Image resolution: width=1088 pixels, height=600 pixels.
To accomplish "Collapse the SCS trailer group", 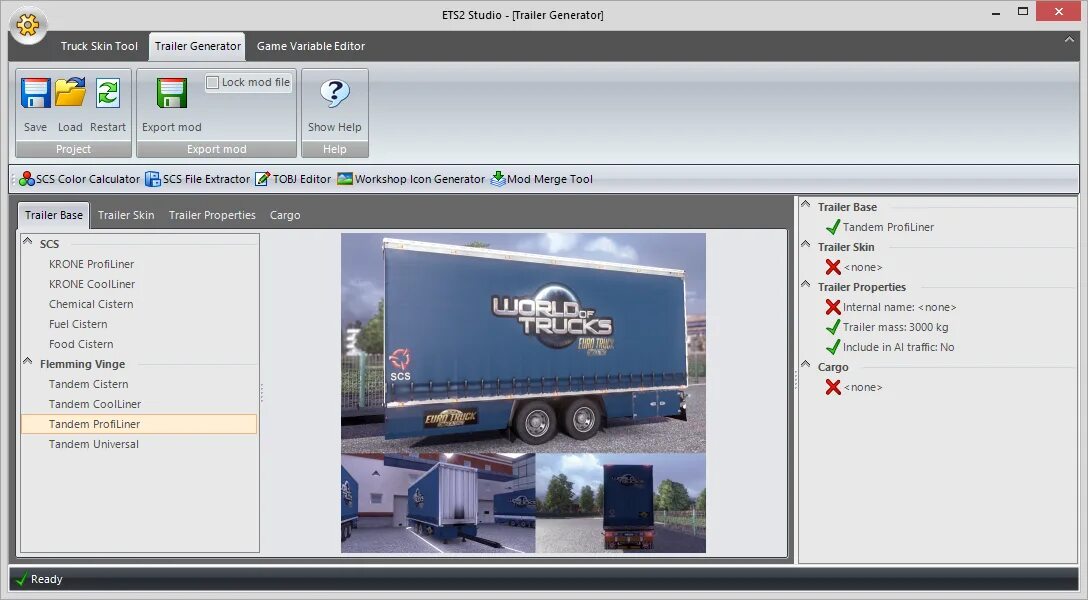I will [29, 243].
